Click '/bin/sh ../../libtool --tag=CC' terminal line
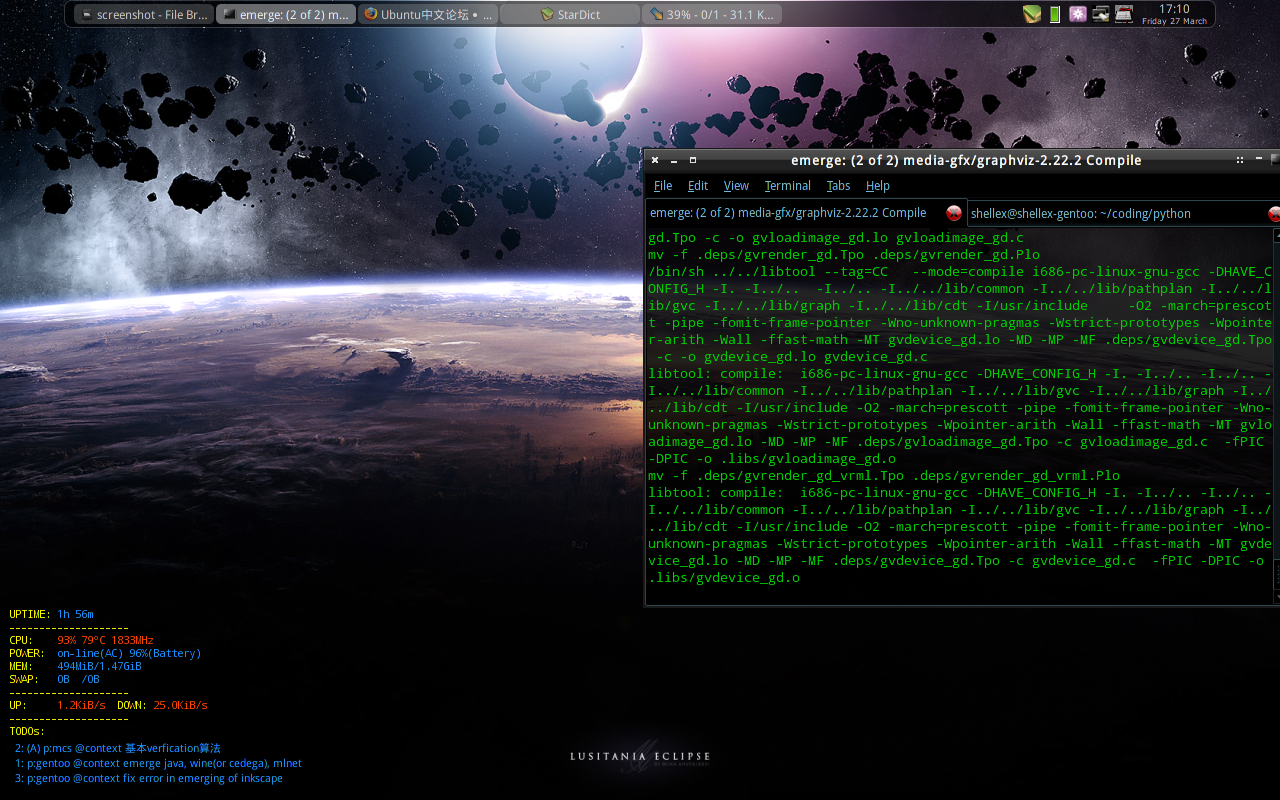The height and width of the screenshot is (800, 1280). point(960,271)
